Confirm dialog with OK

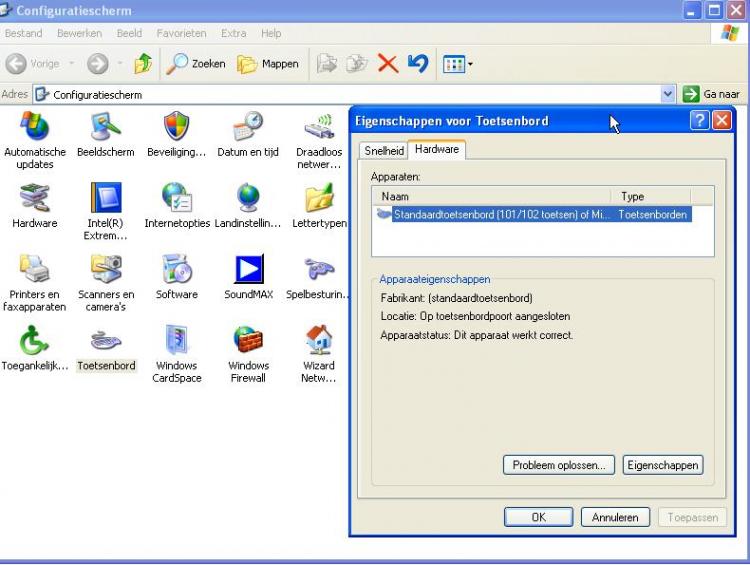point(539,517)
